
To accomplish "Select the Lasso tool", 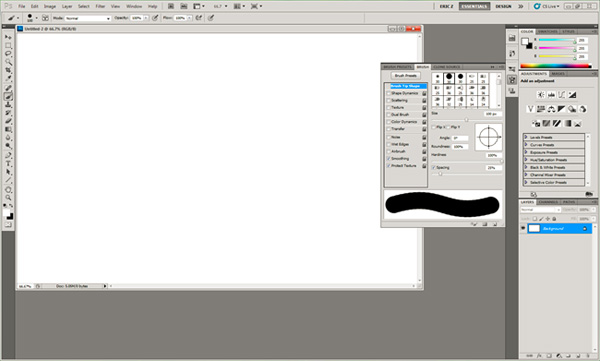I will pos(8,54).
